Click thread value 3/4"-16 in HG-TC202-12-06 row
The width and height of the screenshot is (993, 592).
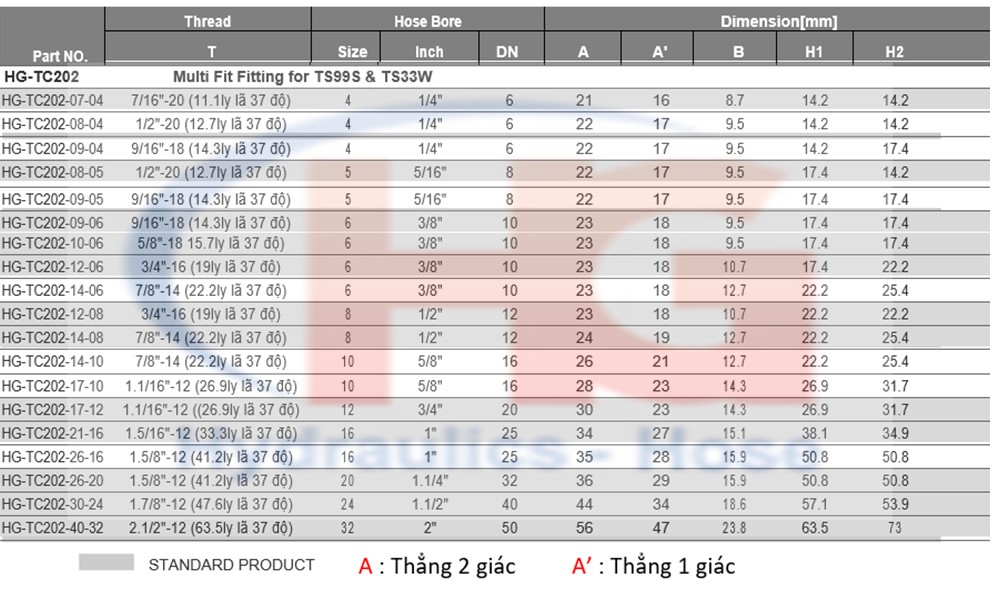click(x=207, y=267)
